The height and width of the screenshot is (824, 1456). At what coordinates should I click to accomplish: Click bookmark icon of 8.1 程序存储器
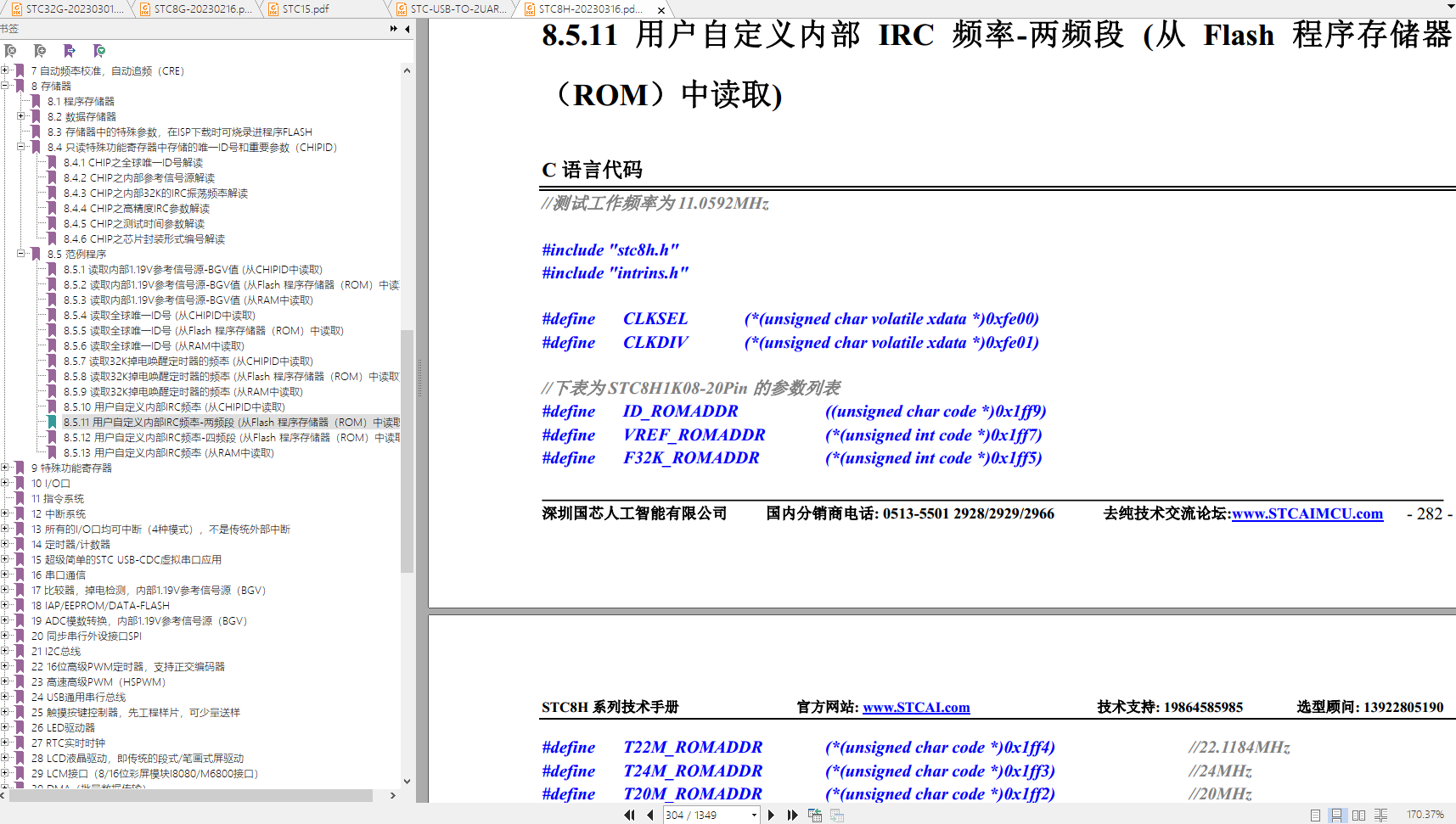click(37, 101)
